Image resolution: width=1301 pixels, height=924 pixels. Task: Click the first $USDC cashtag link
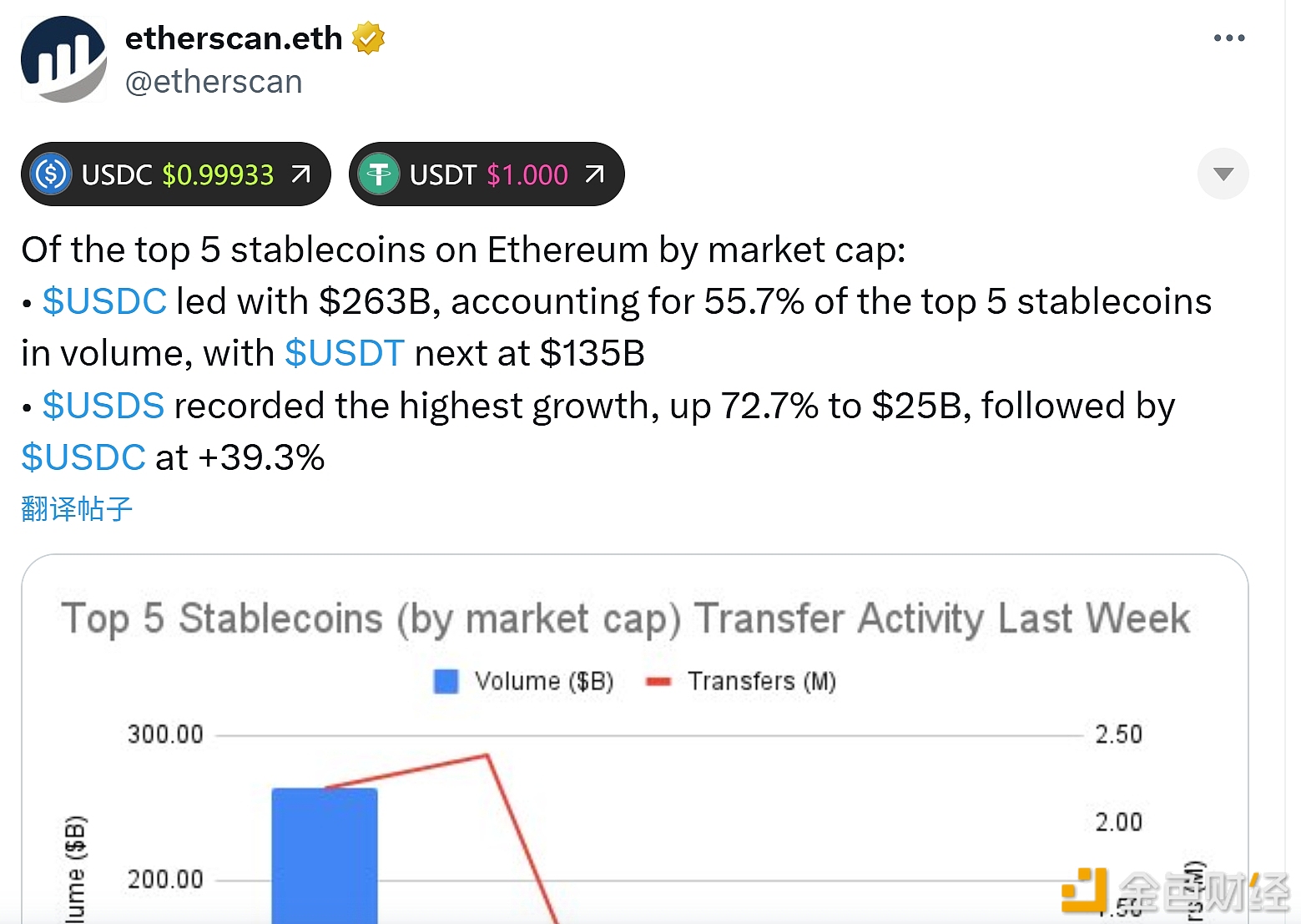[104, 301]
